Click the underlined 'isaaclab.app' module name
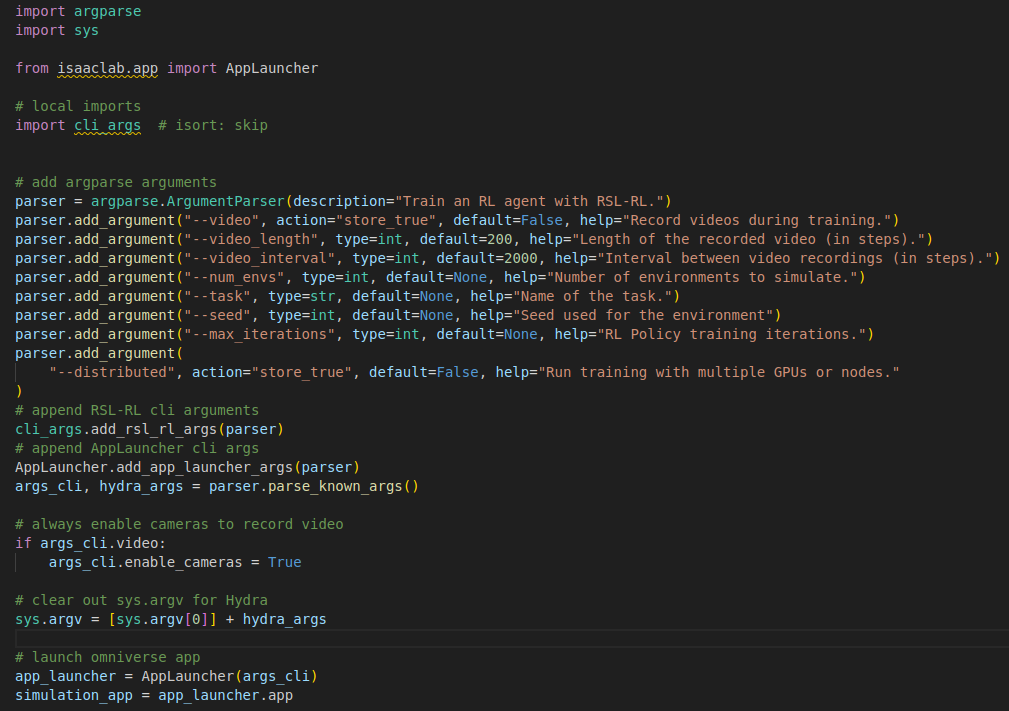 [x=107, y=68]
